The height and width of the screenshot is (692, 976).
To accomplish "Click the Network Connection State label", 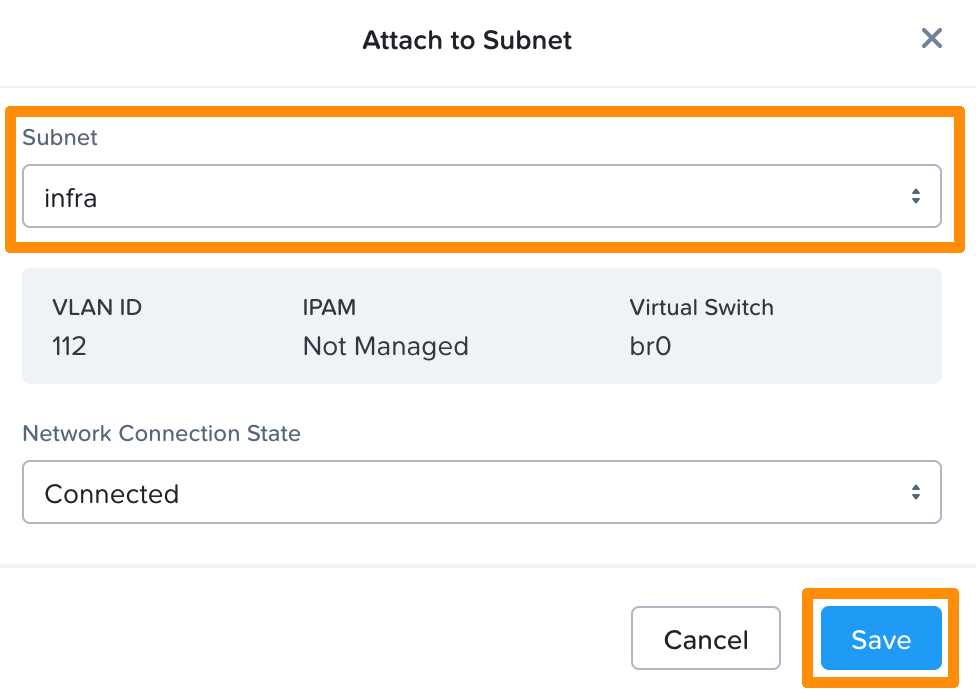I will (x=161, y=433).
